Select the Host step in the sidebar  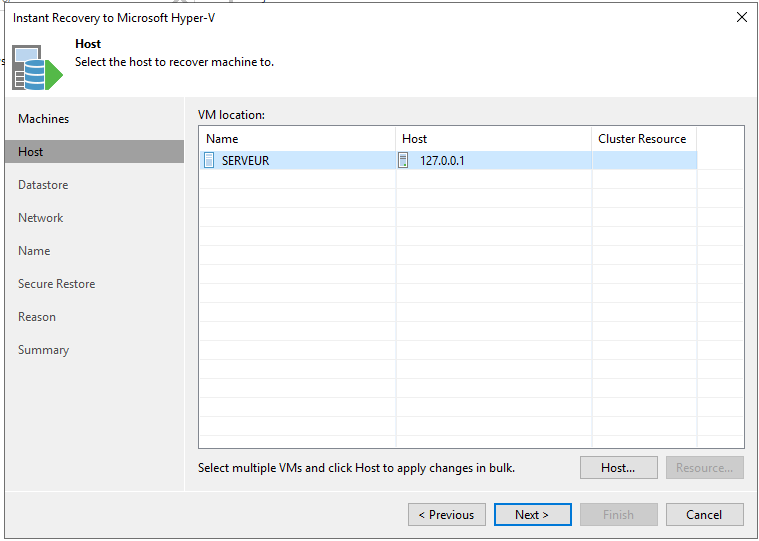[x=31, y=152]
